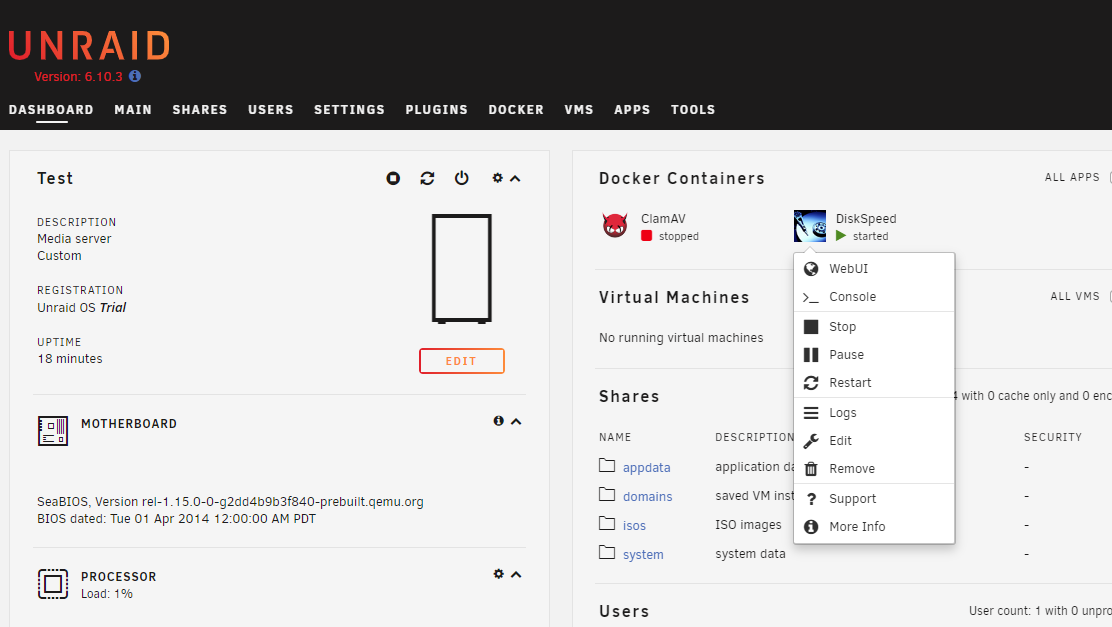Open the system share link
The height and width of the screenshot is (627, 1112).
pos(643,555)
